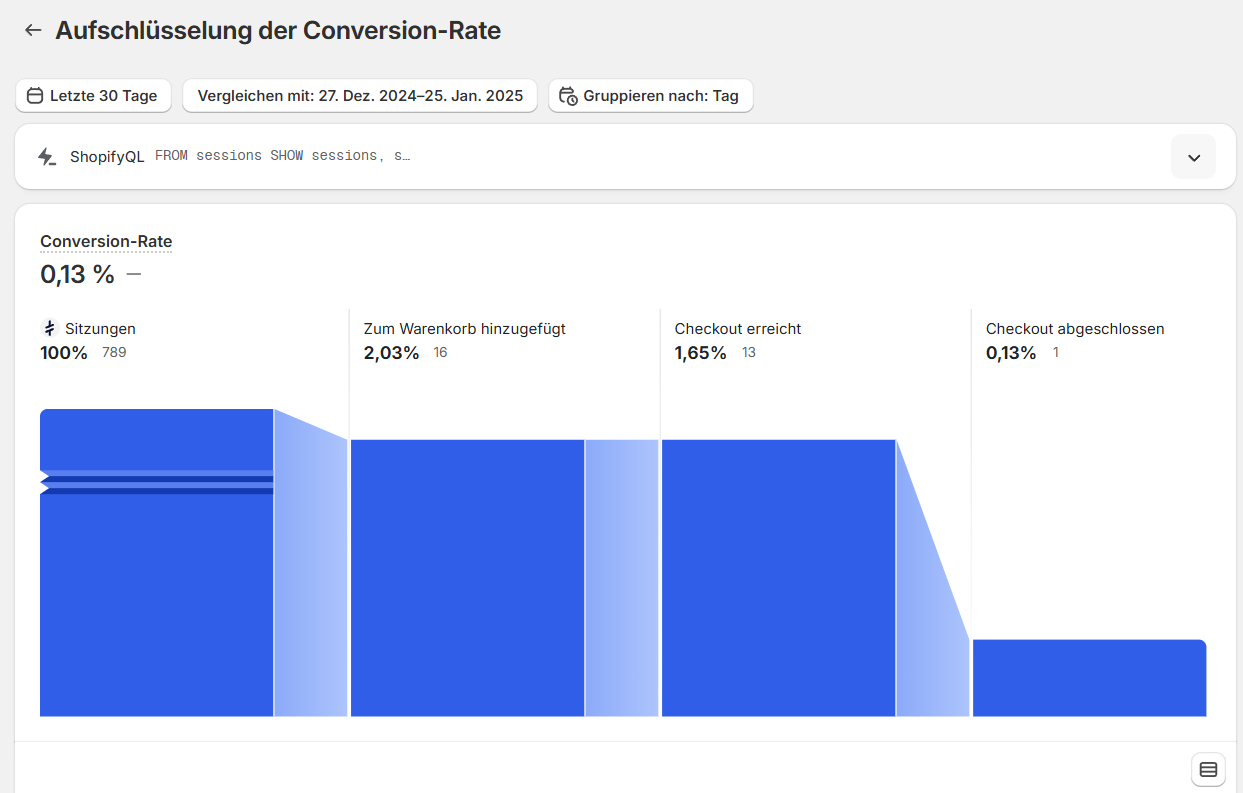Click the calendar icon for Letzte 30 Tage
The height and width of the screenshot is (793, 1243).
click(35, 96)
